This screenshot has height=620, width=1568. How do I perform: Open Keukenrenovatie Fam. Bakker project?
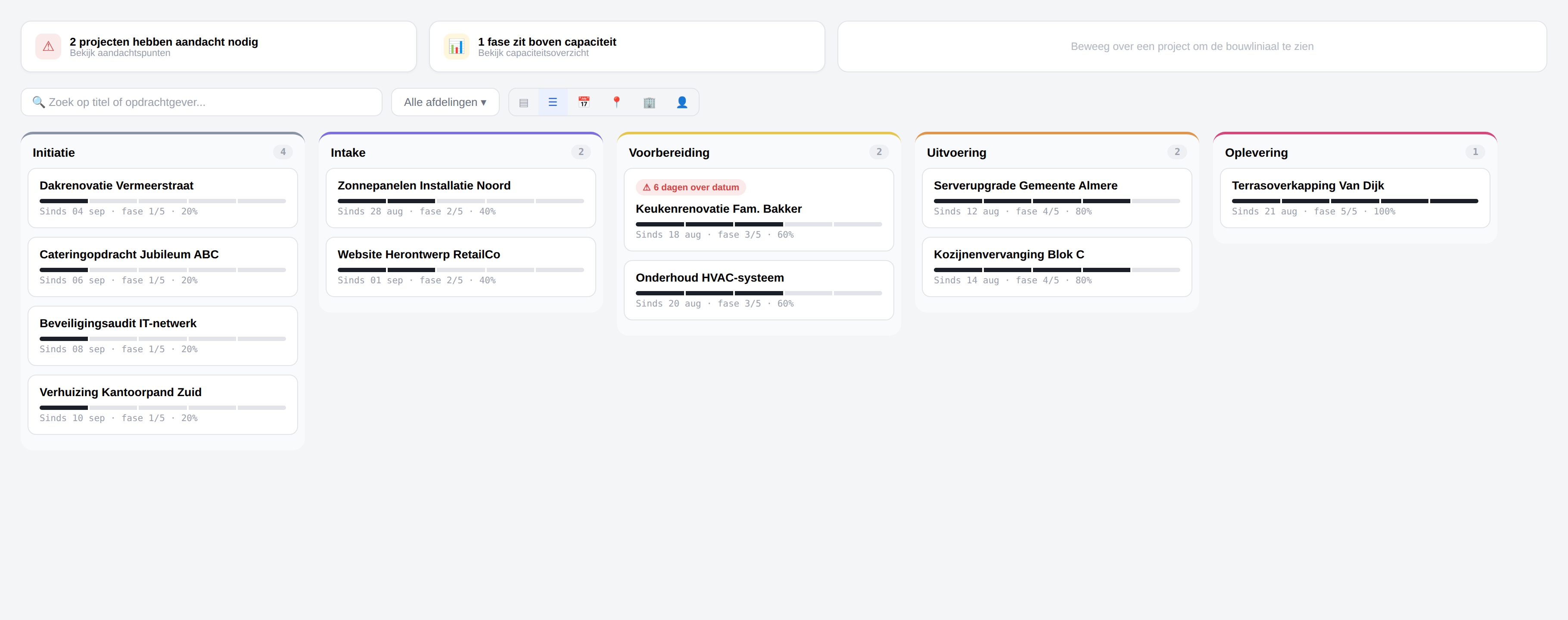759,209
